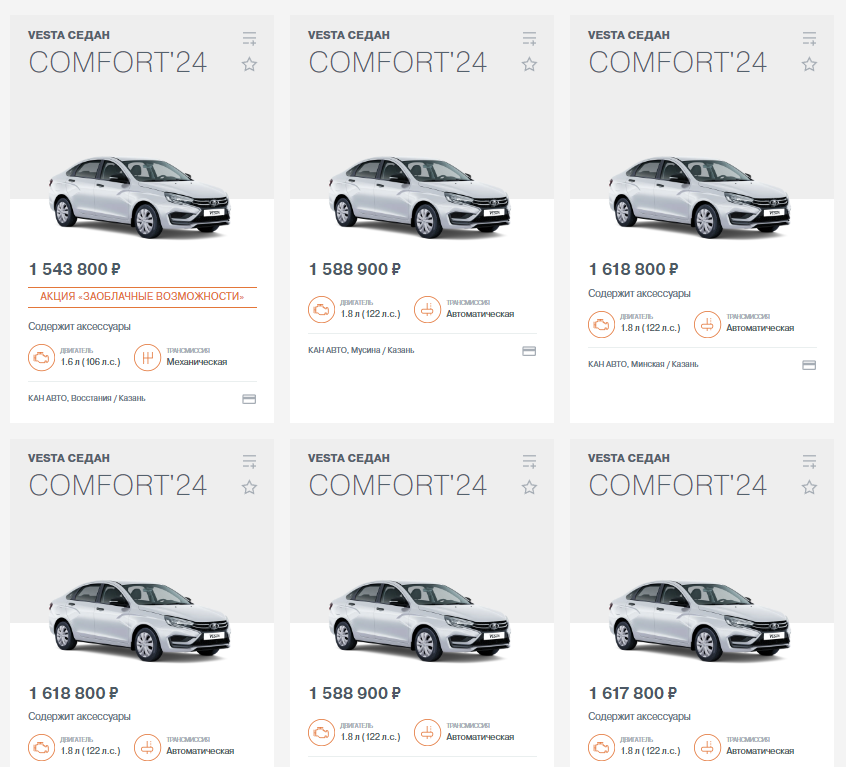
Task: Click the manual transmission icon beside Механическая
Action: click(x=147, y=358)
